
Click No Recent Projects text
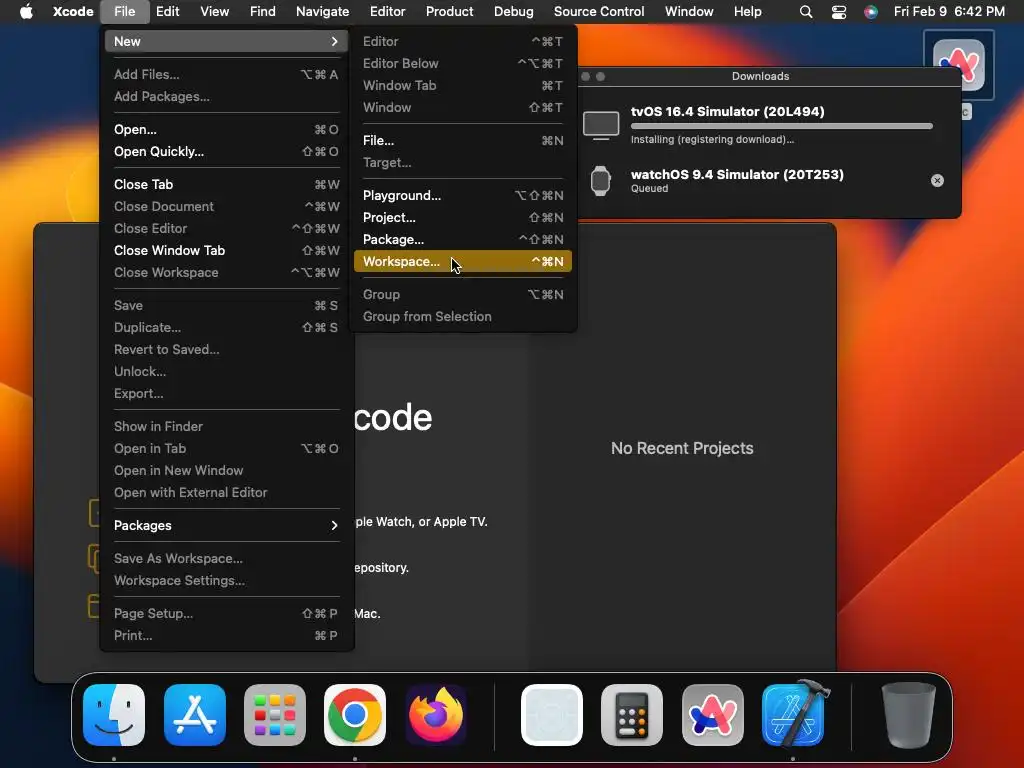point(682,448)
